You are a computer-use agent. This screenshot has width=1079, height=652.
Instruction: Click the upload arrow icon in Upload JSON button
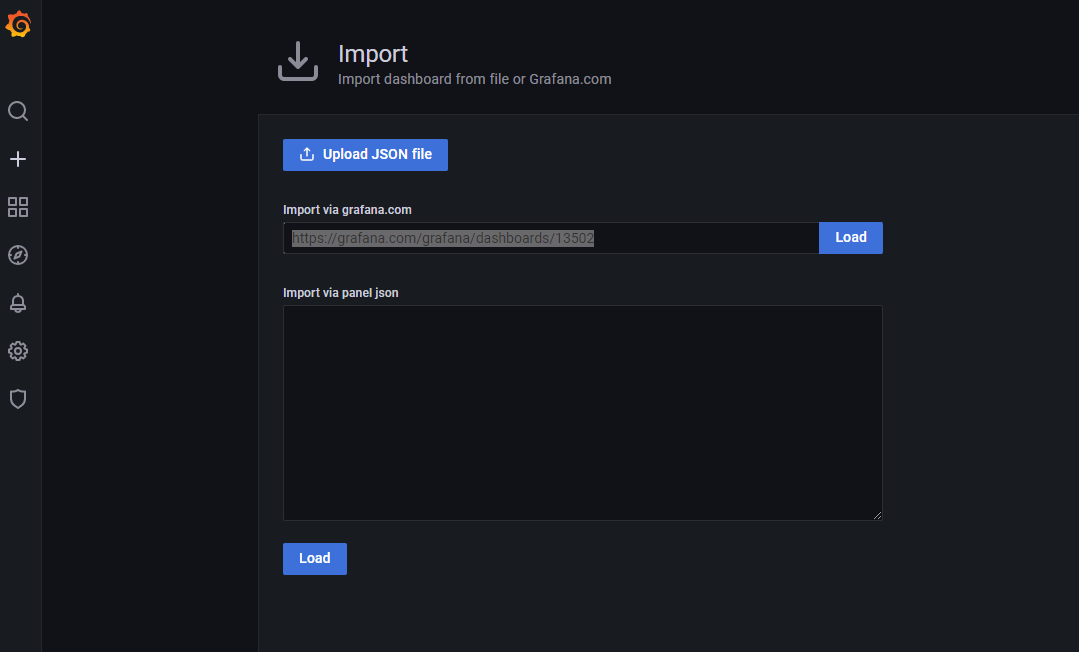(307, 155)
